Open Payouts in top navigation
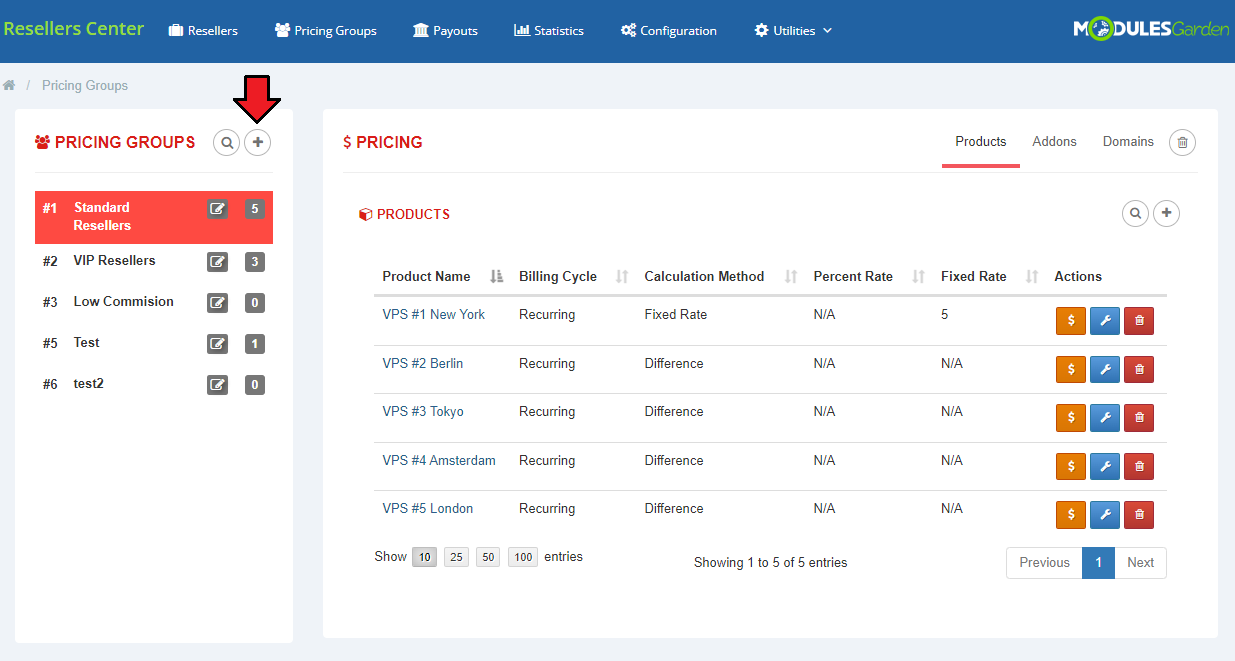The width and height of the screenshot is (1235, 661). point(445,31)
